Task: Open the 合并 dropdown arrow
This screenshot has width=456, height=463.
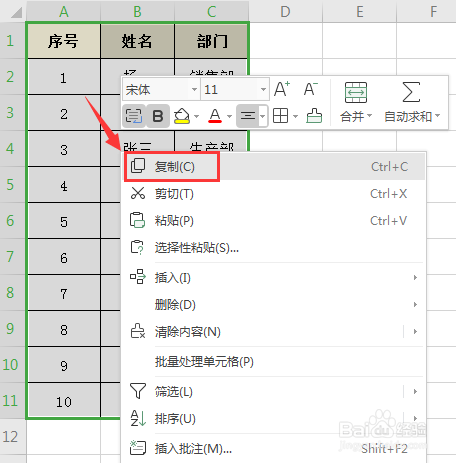Action: [x=369, y=116]
